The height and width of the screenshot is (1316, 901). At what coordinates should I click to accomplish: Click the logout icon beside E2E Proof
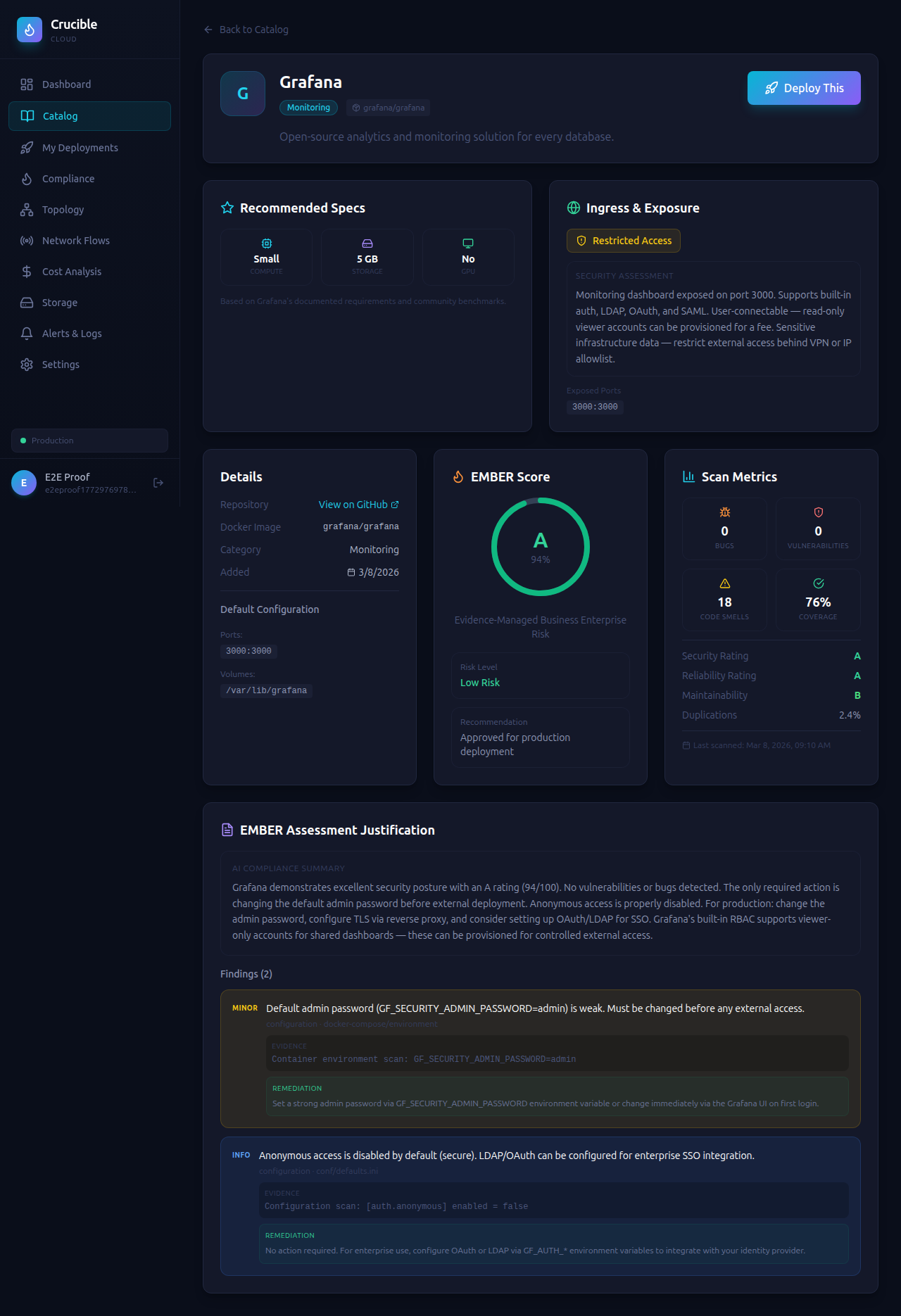(158, 483)
